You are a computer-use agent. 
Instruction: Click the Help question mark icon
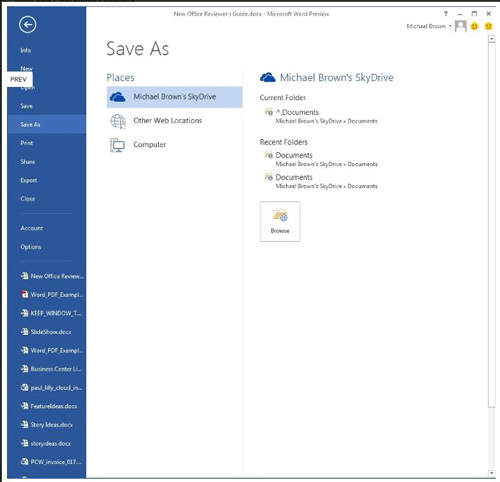click(446, 14)
